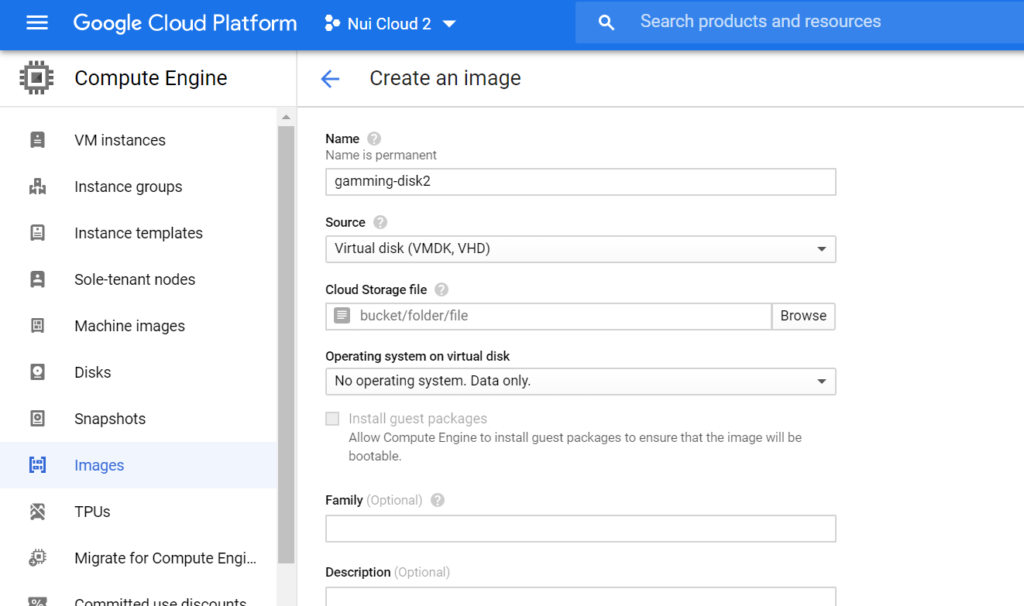1024x606 pixels.
Task: Click the Images icon in sidebar
Action: coord(37,465)
